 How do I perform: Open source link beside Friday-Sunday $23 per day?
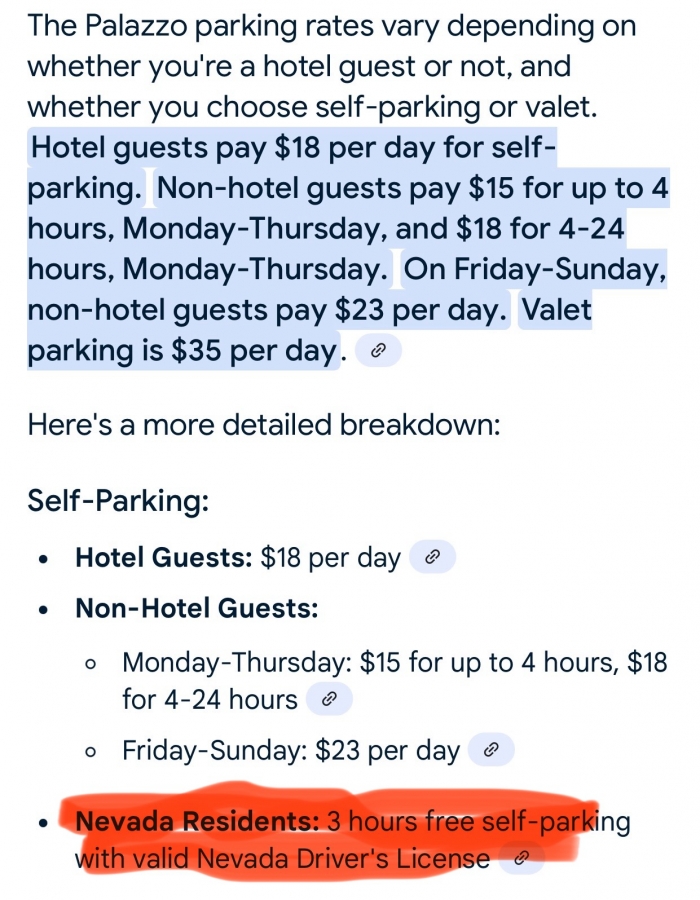pos(491,750)
